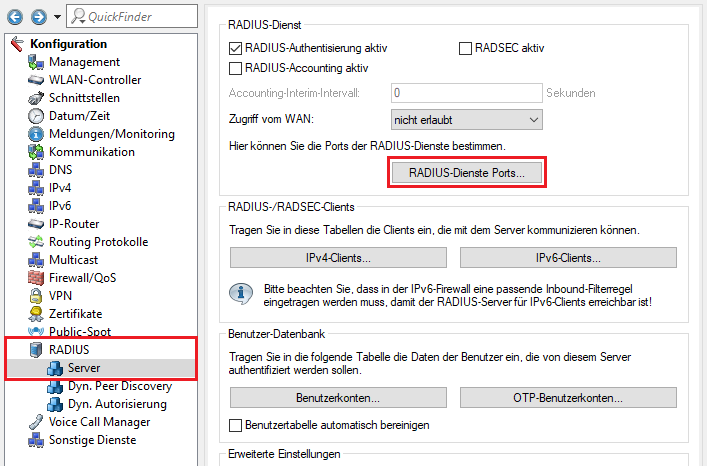Click the back navigation arrow icon
Viewport: 707px width, 466px height.
pyautogui.click(x=15, y=17)
